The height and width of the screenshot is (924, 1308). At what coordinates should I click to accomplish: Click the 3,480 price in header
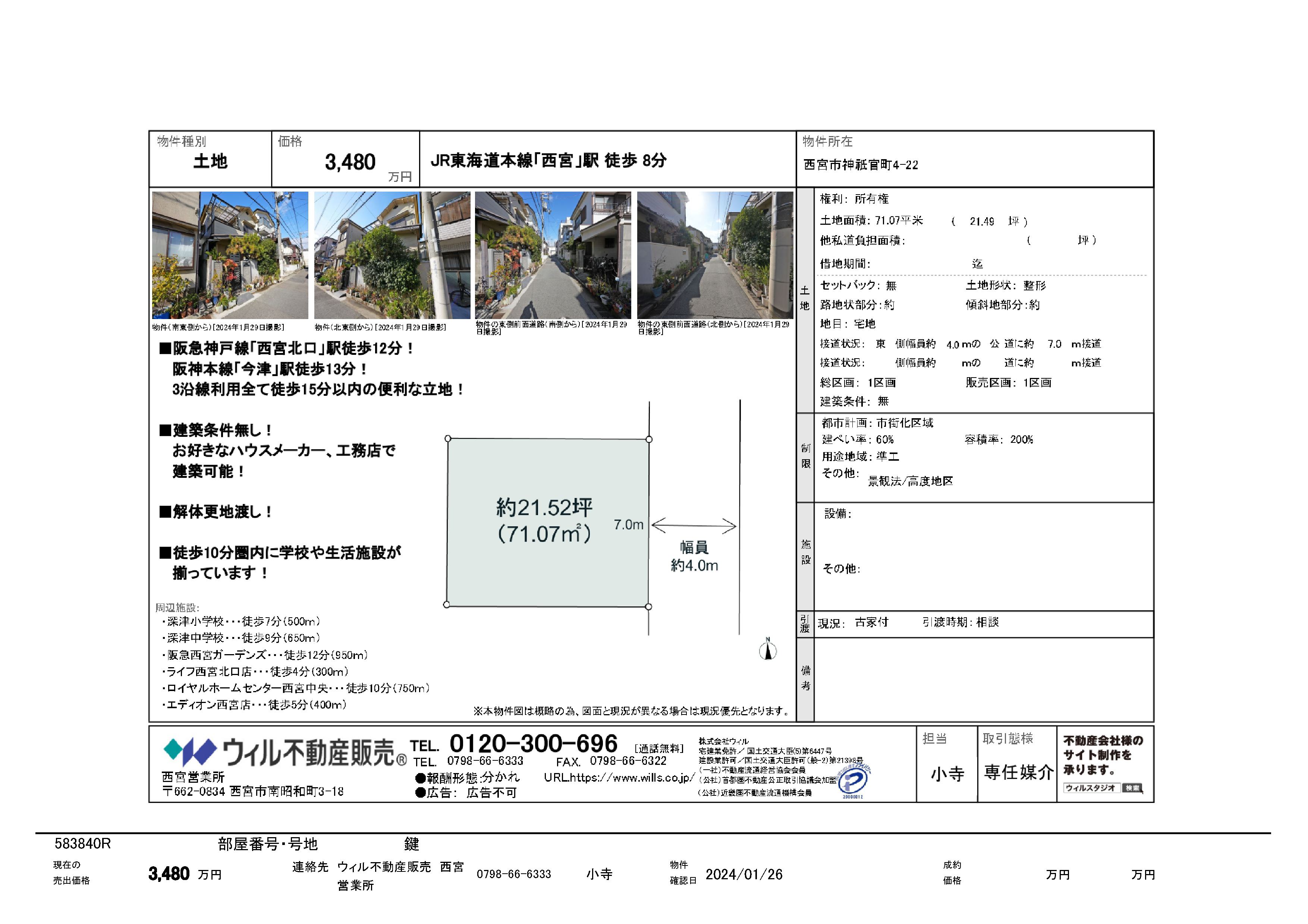pos(350,162)
